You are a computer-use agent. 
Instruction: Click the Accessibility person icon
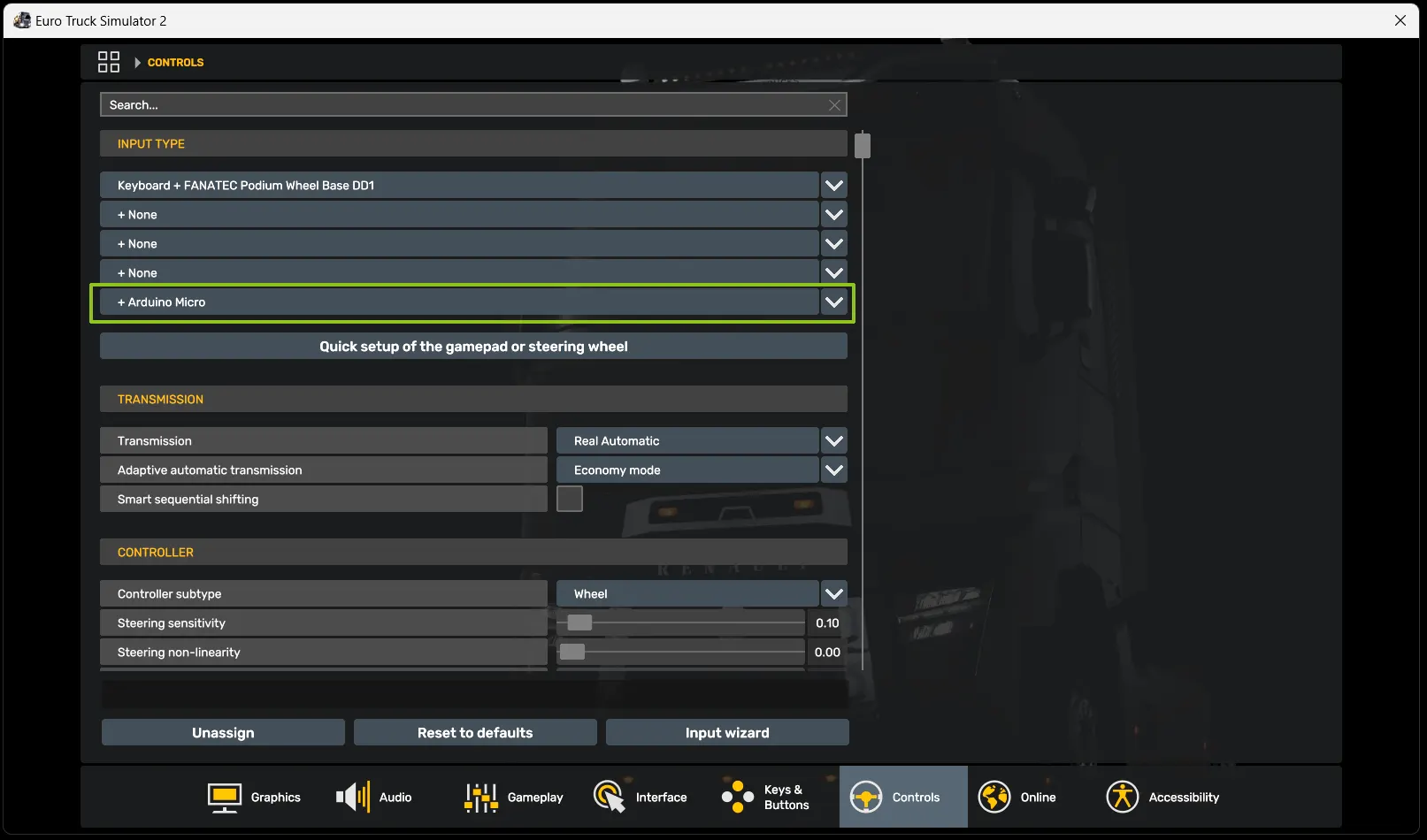pos(1123,798)
